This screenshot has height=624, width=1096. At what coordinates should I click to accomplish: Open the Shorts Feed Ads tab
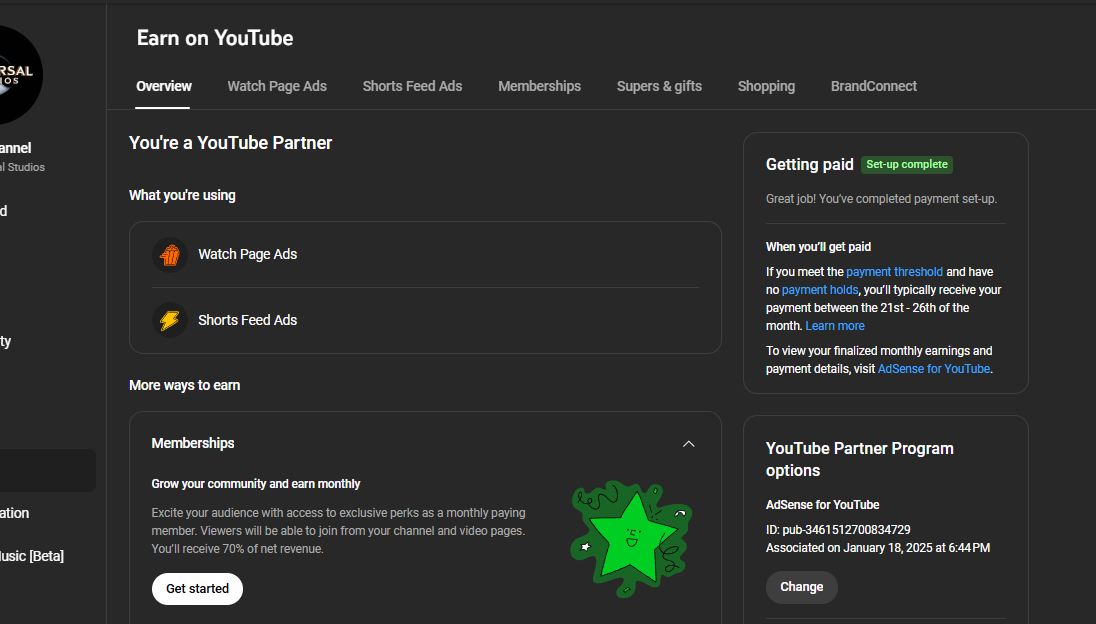[x=412, y=87]
